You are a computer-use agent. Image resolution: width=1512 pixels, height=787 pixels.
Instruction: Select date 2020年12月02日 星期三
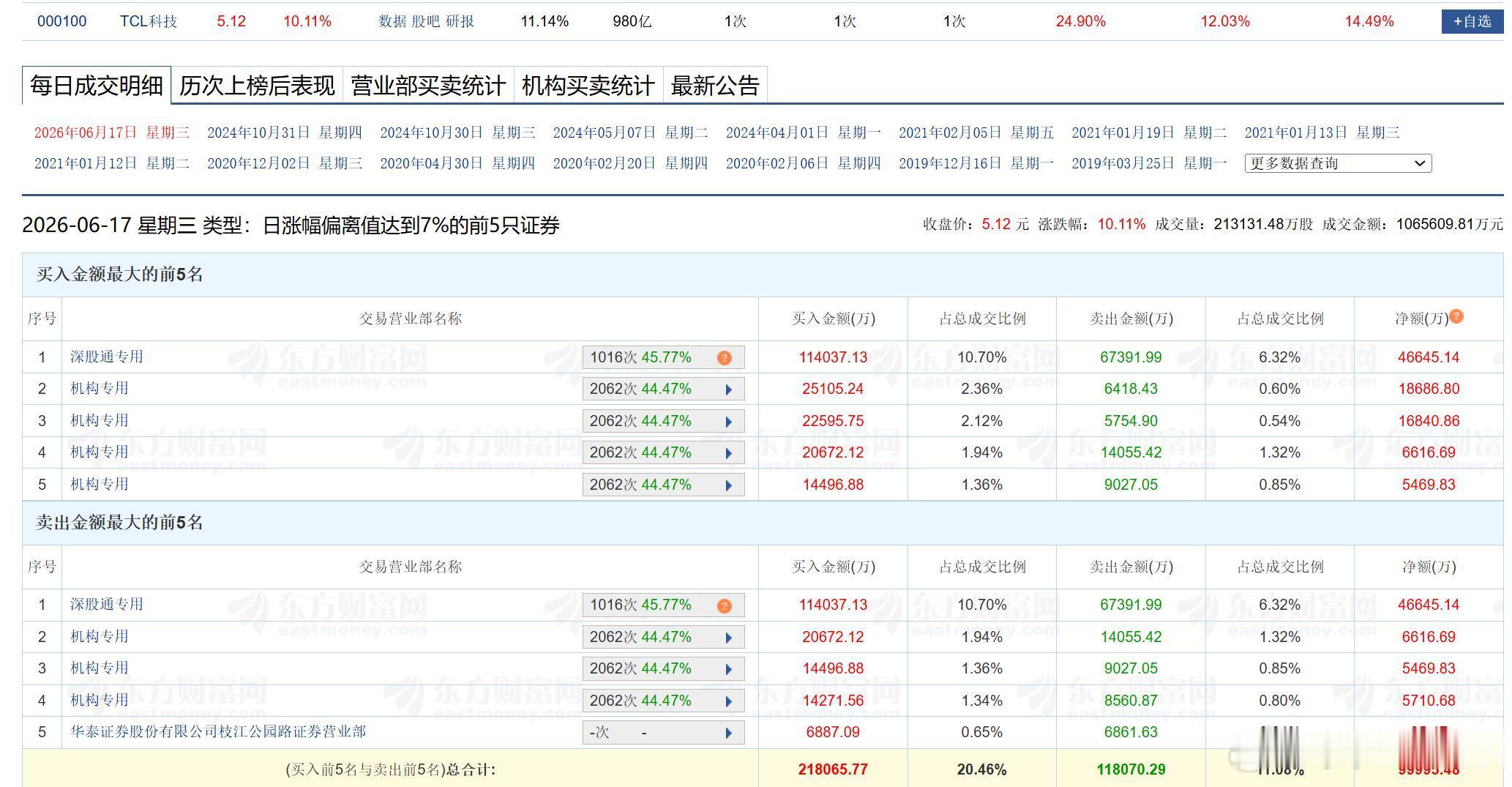point(285,163)
